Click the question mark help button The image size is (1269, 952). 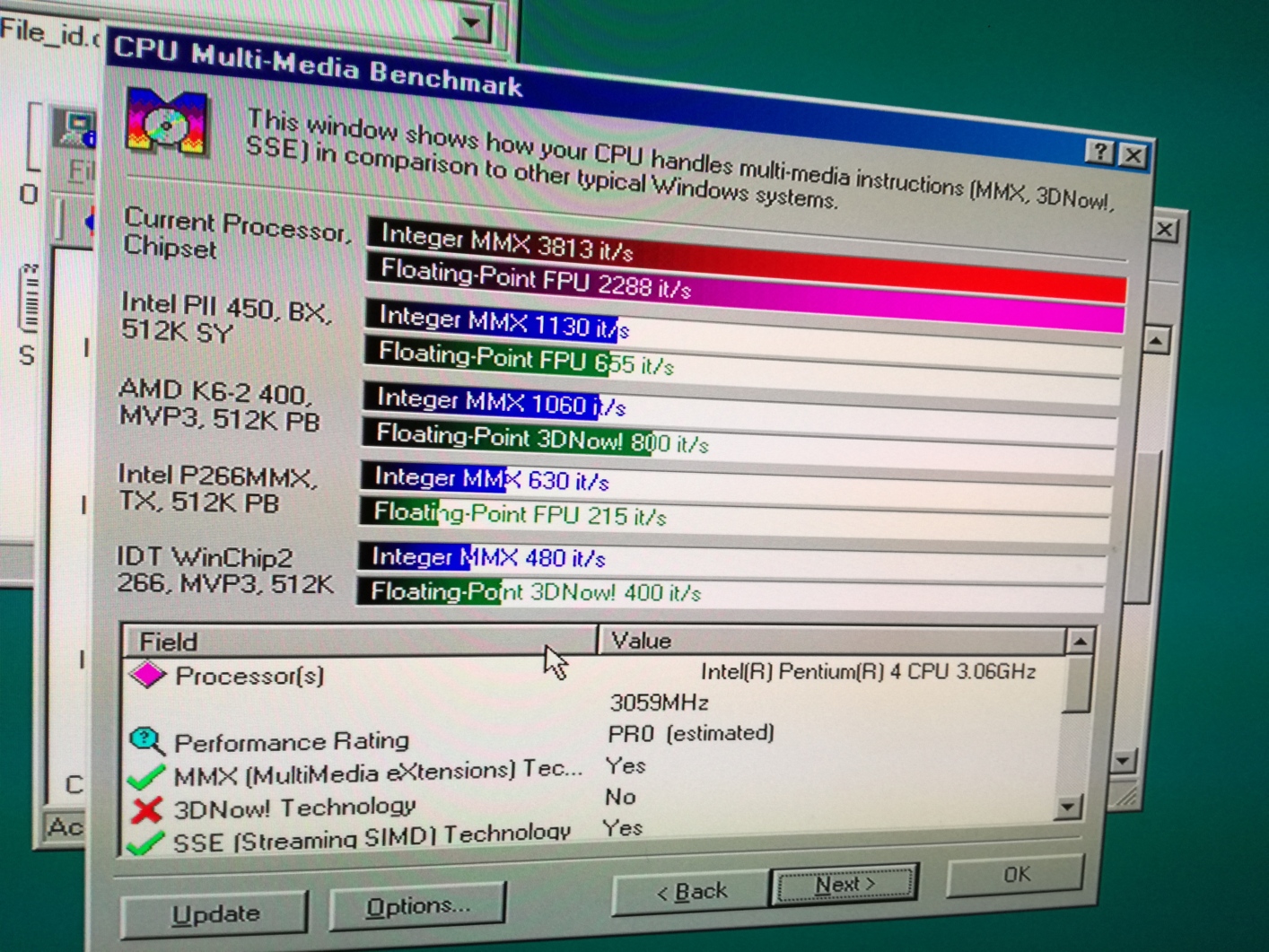(x=1099, y=152)
